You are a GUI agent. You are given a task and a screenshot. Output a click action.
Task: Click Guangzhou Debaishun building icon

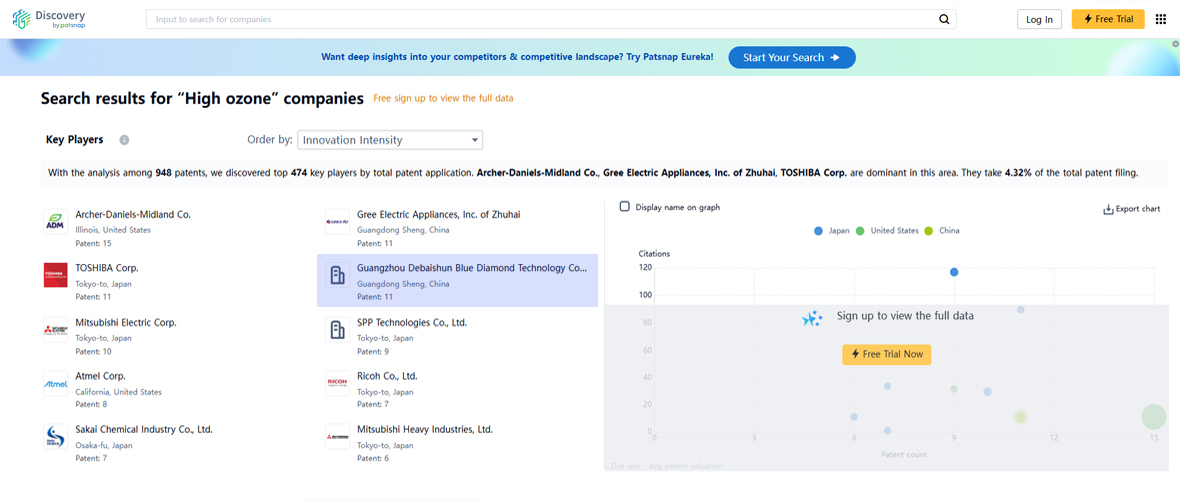pyautogui.click(x=337, y=276)
